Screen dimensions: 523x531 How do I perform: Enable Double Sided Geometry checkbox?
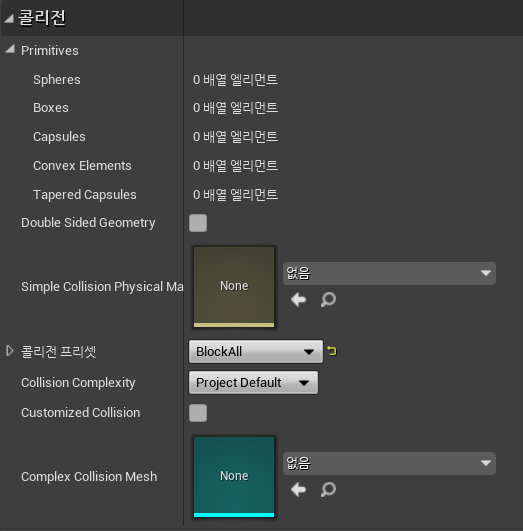[x=198, y=223]
